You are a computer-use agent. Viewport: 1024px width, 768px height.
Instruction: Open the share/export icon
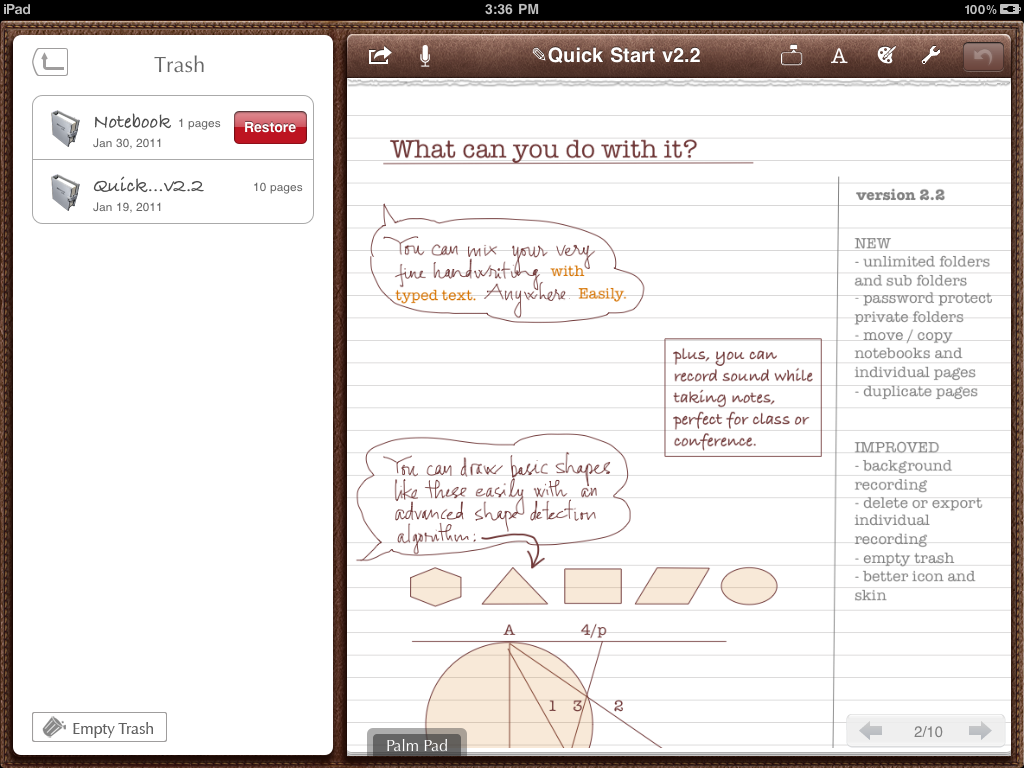click(379, 56)
